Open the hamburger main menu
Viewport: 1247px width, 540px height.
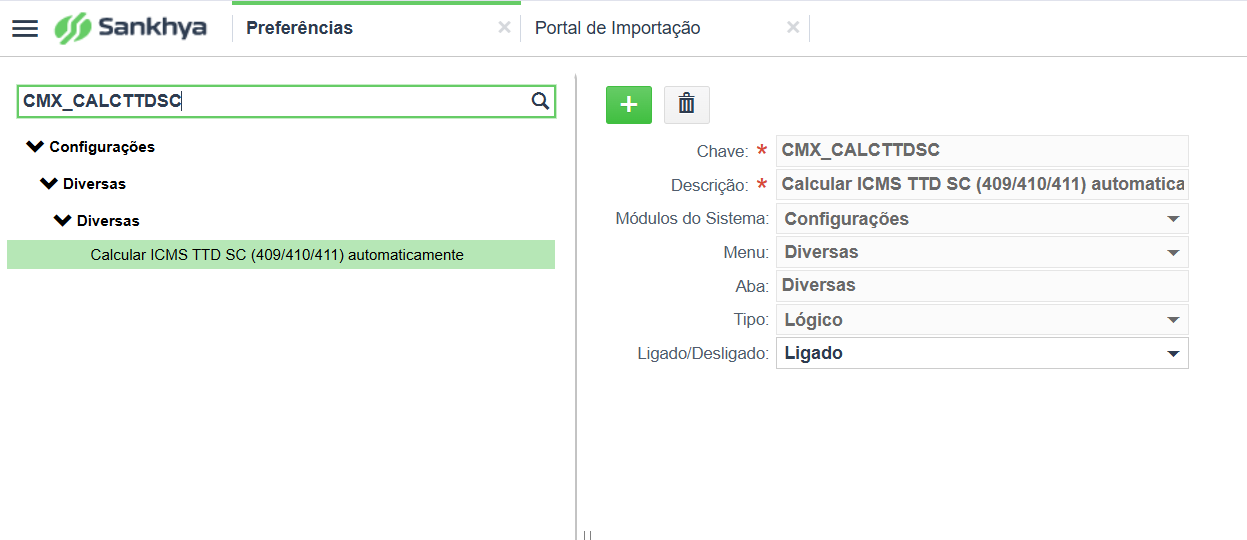25,28
